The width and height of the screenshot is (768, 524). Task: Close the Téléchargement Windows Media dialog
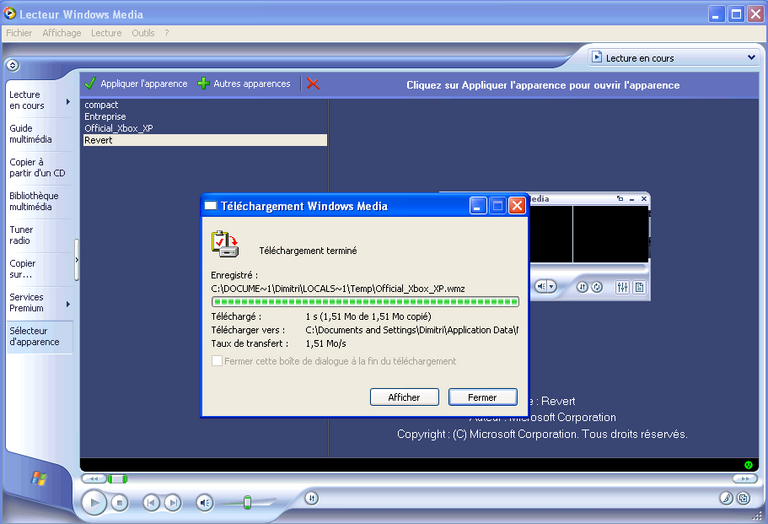click(x=517, y=206)
